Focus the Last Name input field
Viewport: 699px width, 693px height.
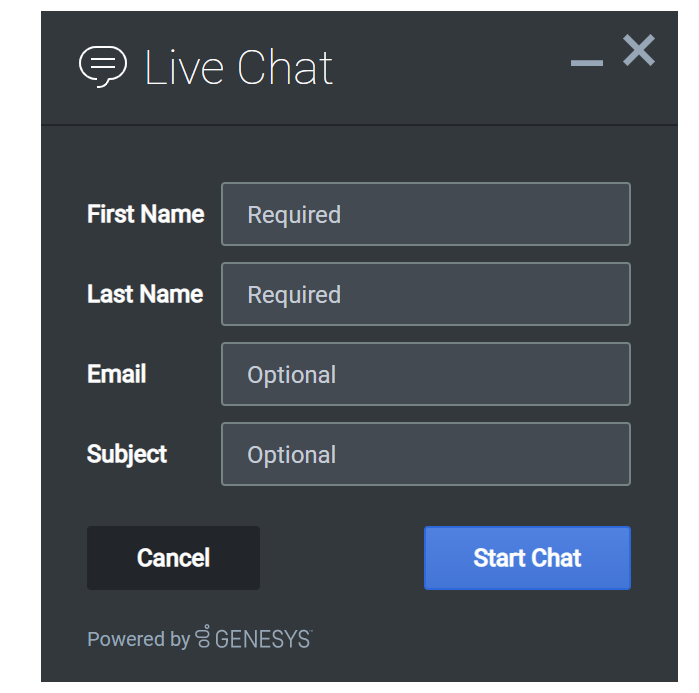click(x=426, y=294)
